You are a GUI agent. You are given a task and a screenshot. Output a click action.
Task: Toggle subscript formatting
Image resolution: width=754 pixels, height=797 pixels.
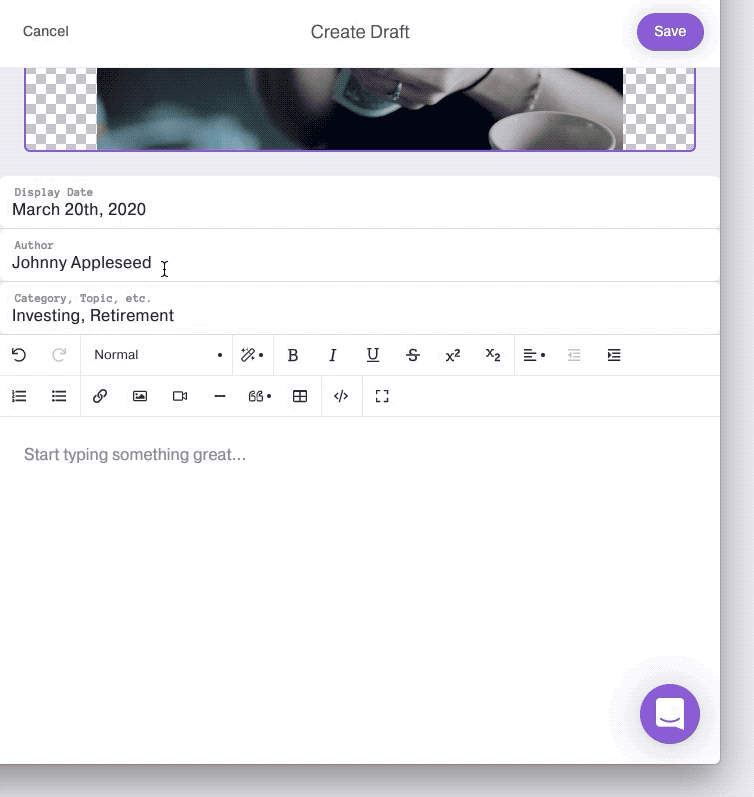pyautogui.click(x=493, y=355)
